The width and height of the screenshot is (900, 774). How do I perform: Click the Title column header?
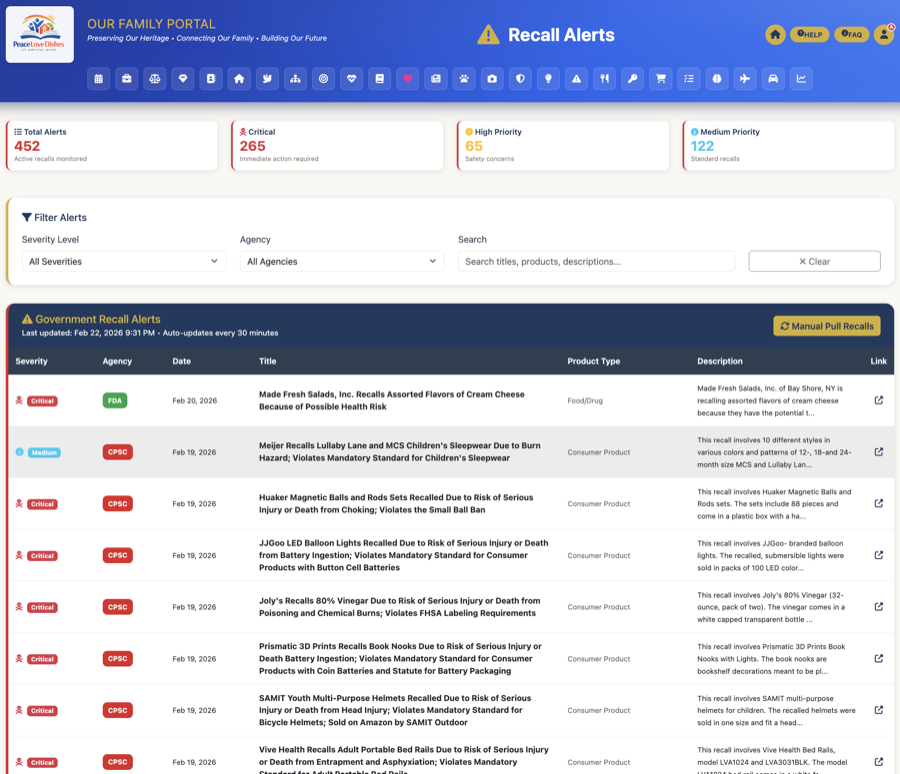[267, 361]
